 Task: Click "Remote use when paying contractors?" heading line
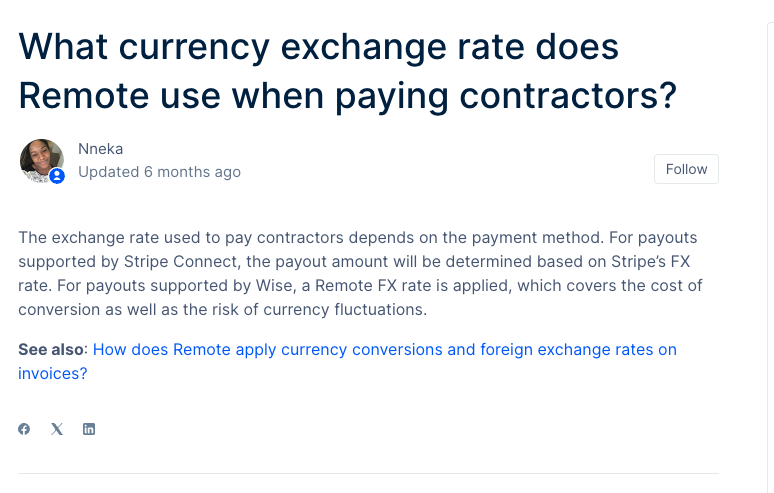tap(348, 96)
